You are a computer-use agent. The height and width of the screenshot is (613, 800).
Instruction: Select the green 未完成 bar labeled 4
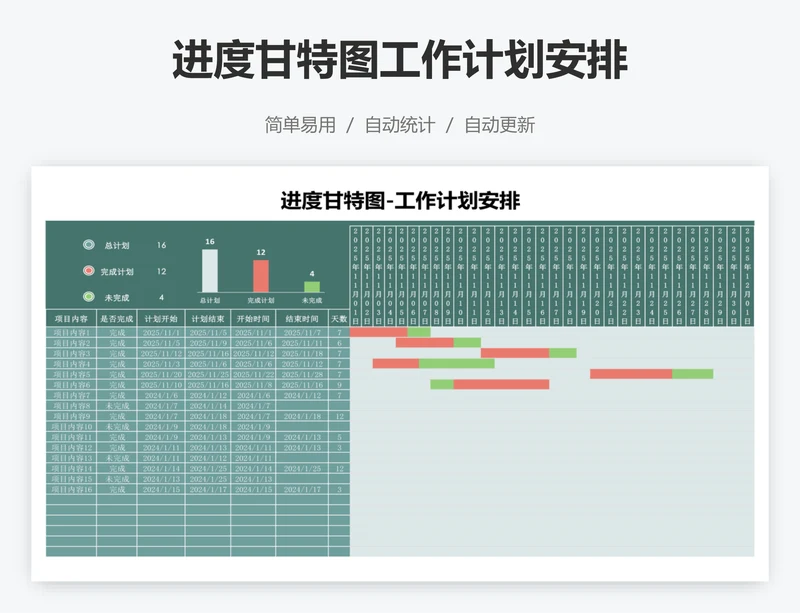[312, 287]
